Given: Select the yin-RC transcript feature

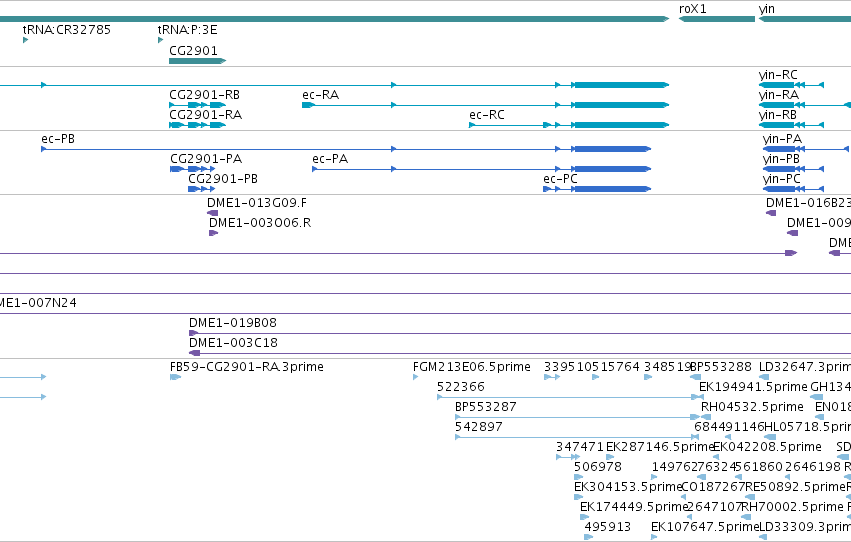Looking at the screenshot, I should [791, 85].
